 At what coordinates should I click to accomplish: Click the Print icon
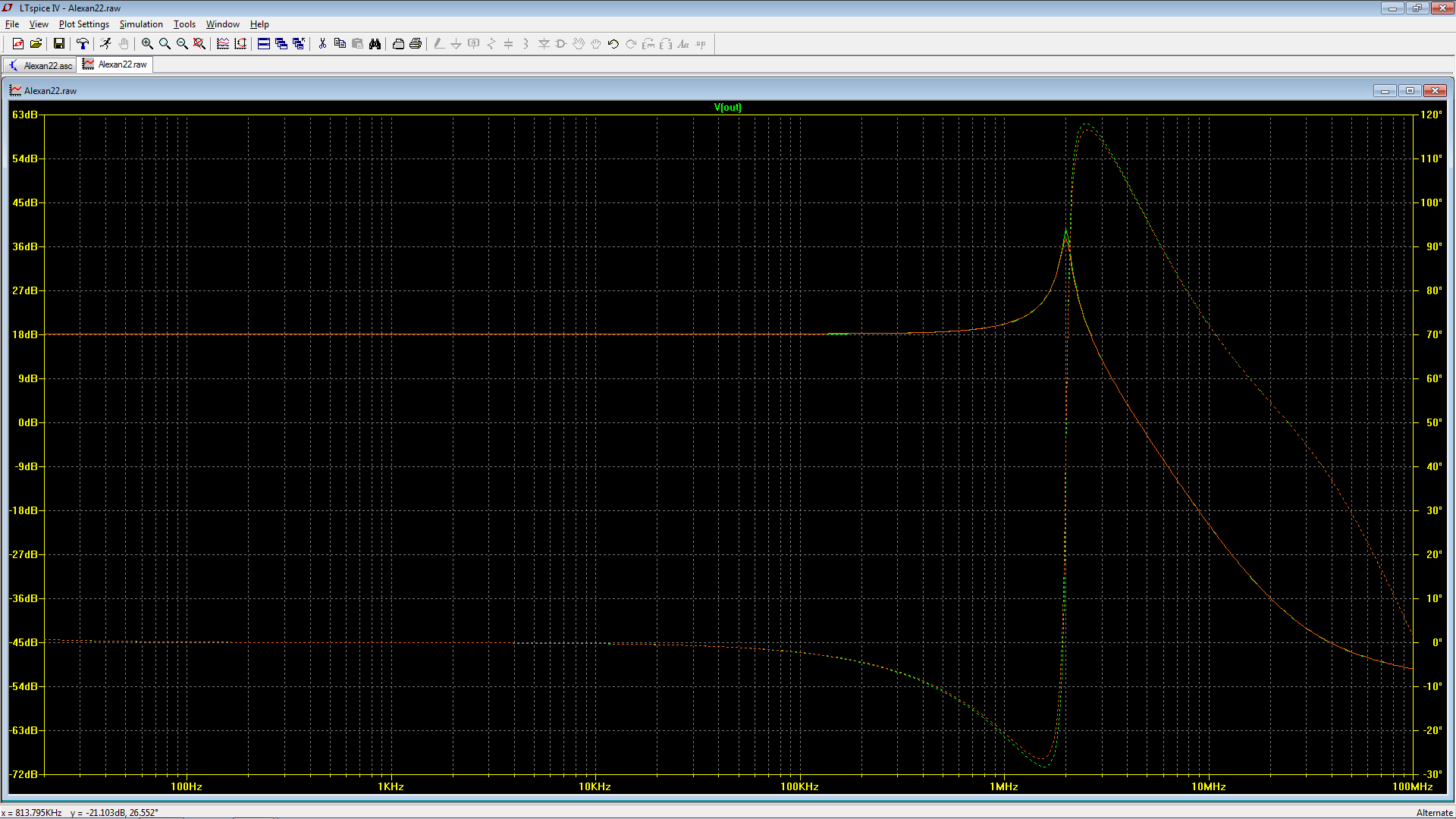pos(416,44)
